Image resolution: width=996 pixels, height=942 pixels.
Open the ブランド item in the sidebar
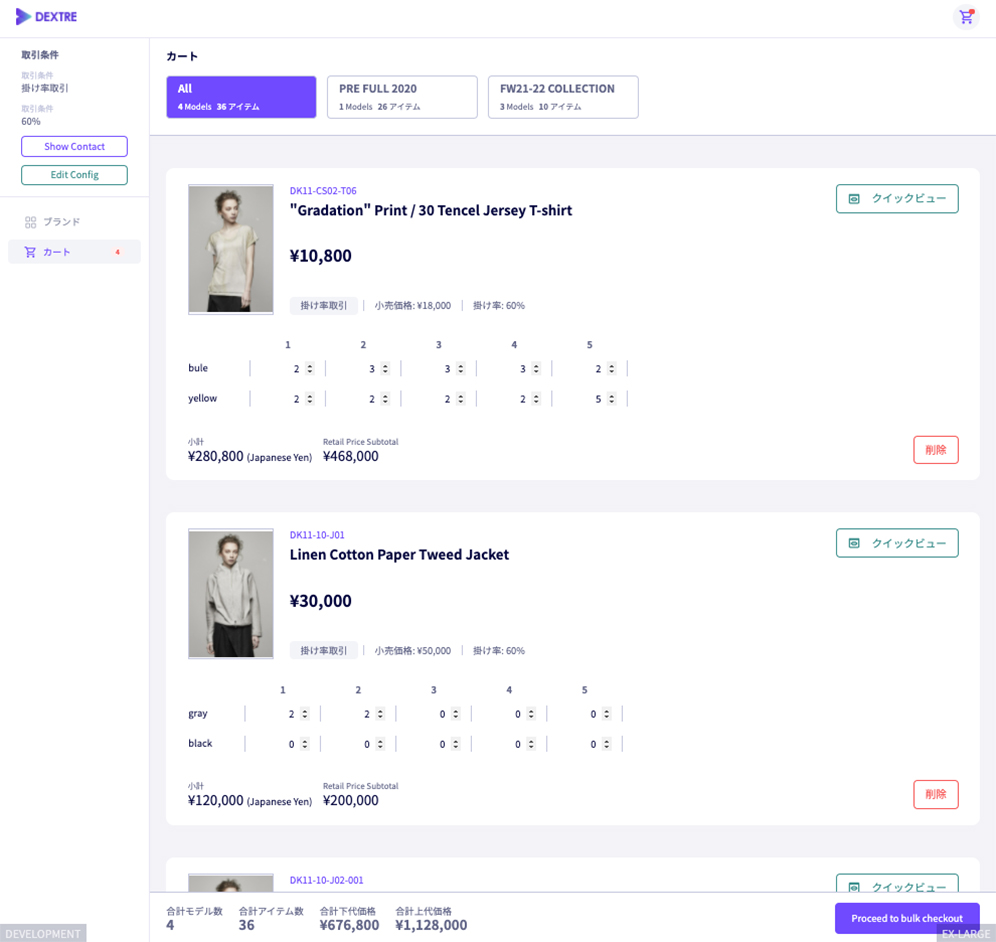pyautogui.click(x=74, y=222)
